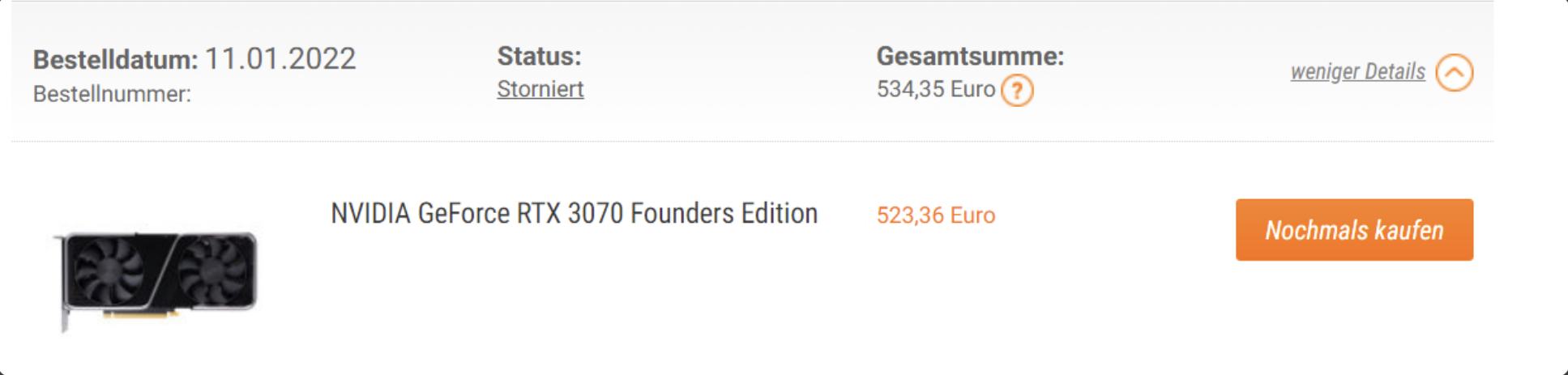Click the orange question mark help icon
This screenshot has height=375, width=1568.
tap(1017, 90)
